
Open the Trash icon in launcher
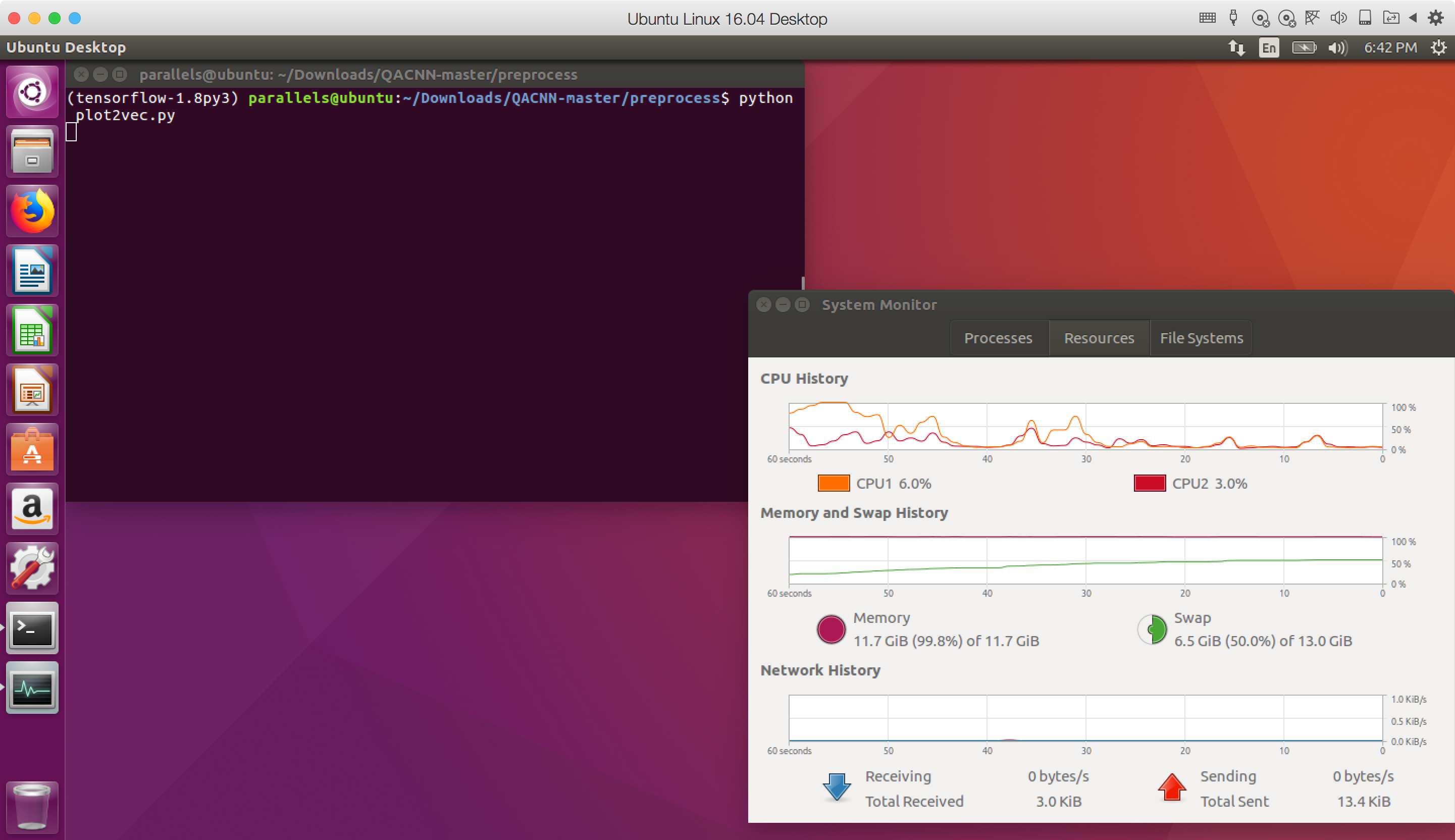(x=32, y=807)
